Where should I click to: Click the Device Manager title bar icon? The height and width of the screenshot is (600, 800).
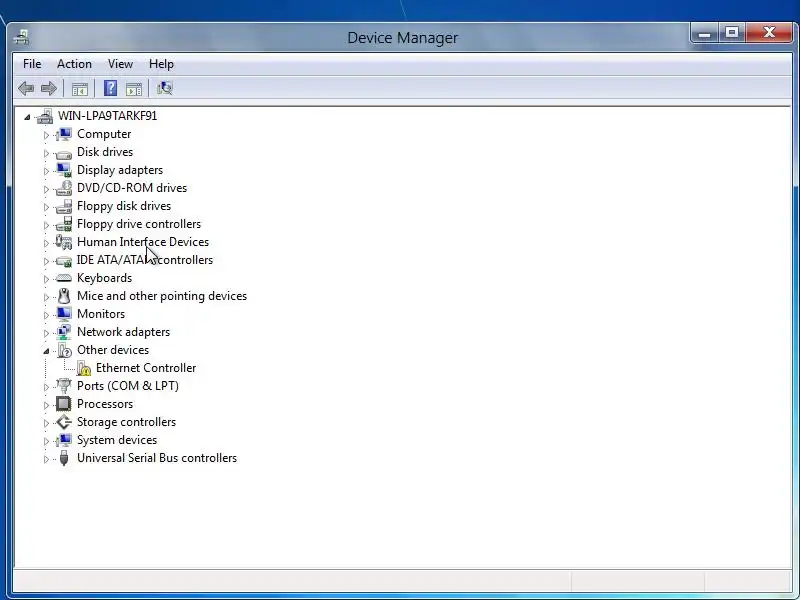coord(21,37)
